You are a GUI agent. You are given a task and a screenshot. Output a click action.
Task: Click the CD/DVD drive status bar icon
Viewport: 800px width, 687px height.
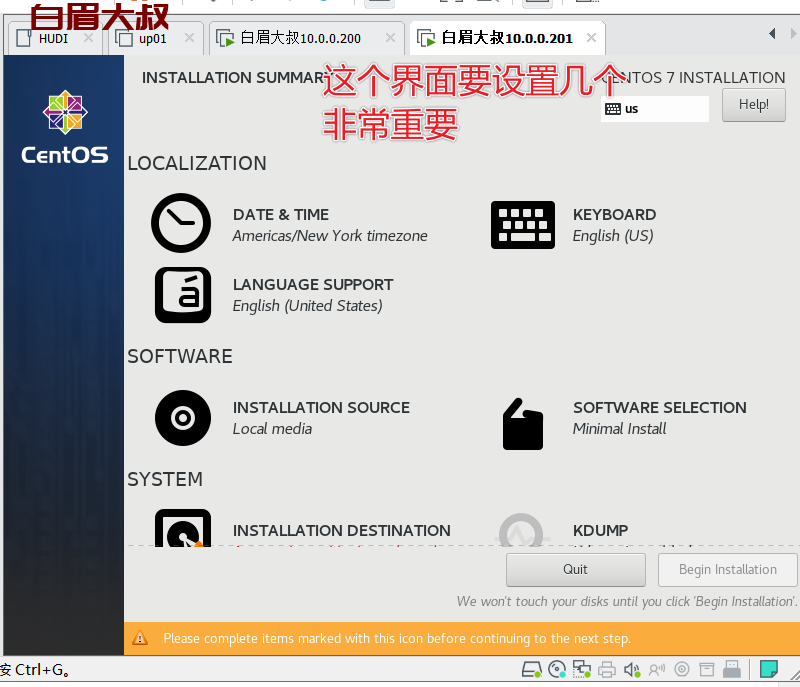[x=557, y=669]
